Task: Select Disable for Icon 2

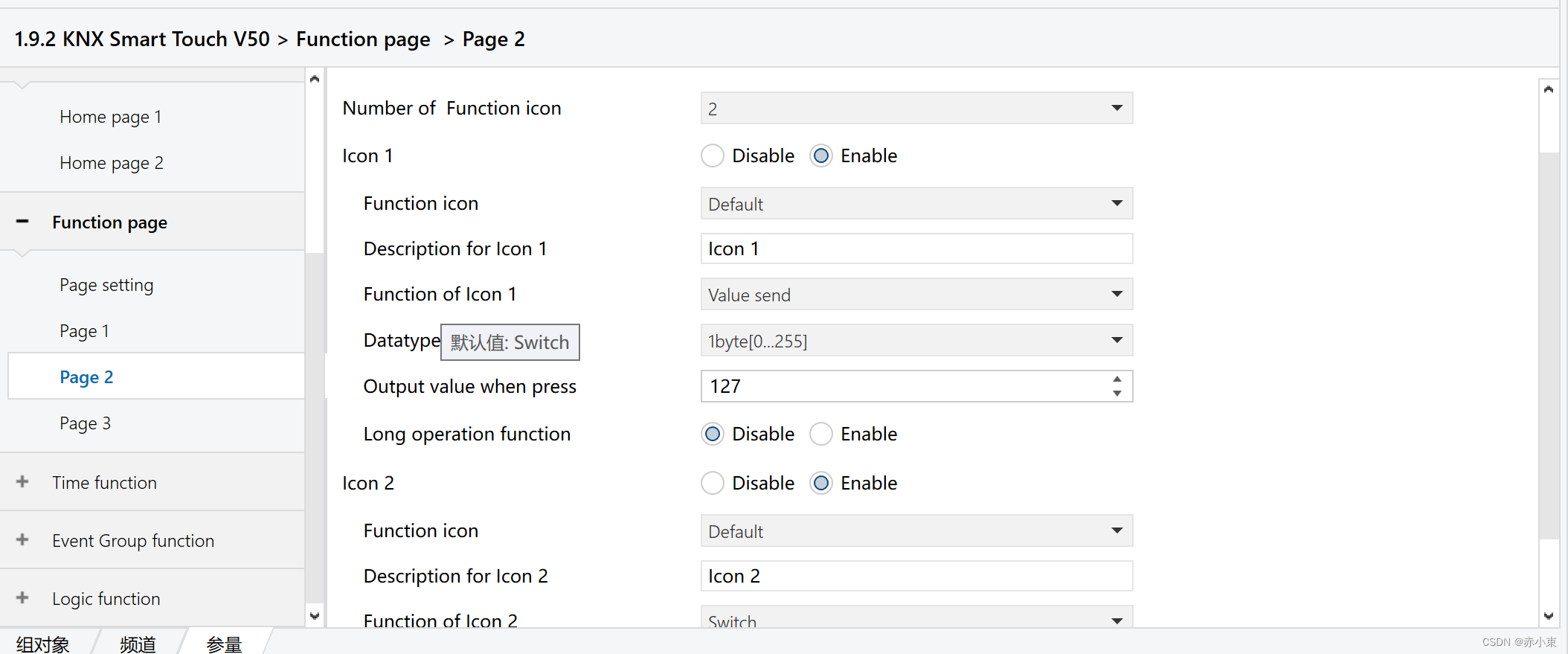Action: (x=713, y=484)
